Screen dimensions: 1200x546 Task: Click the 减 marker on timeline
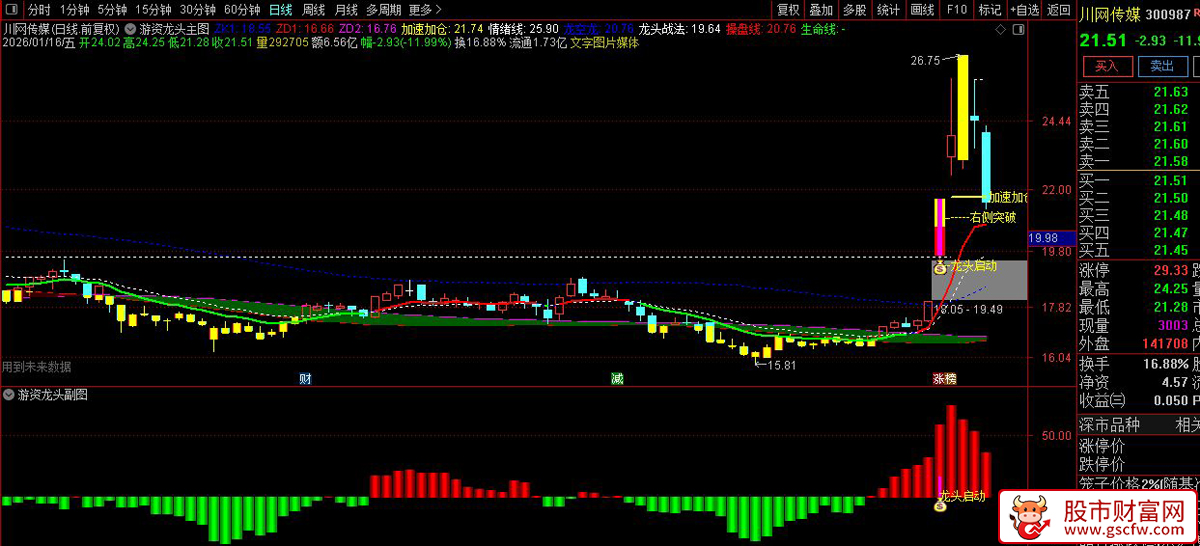[x=617, y=379]
